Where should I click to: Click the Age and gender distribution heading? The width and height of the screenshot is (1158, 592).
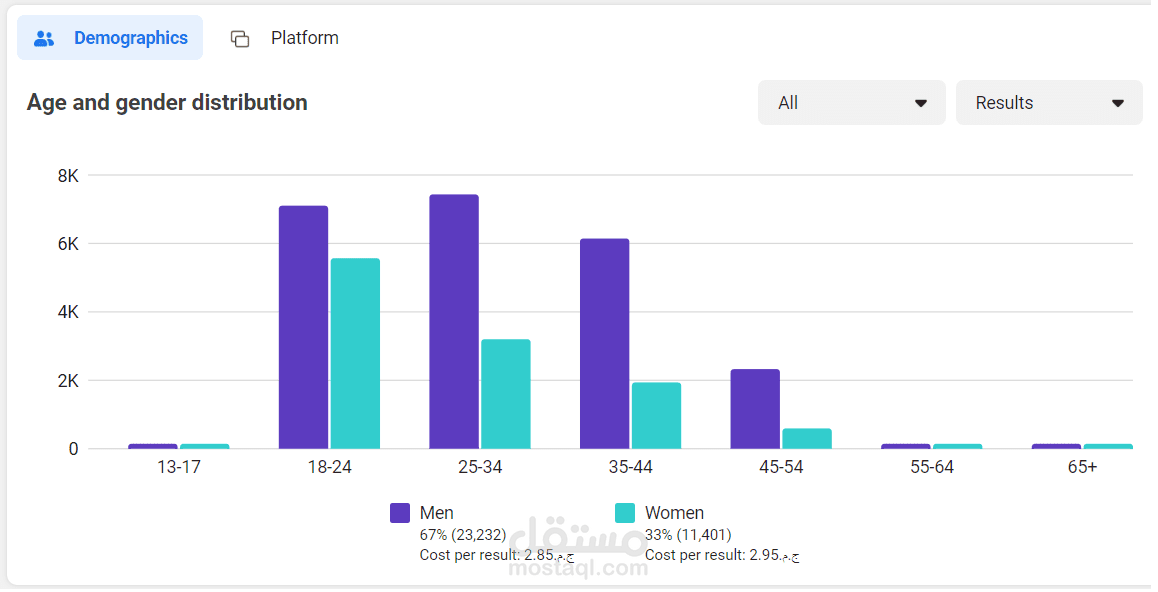pos(167,102)
